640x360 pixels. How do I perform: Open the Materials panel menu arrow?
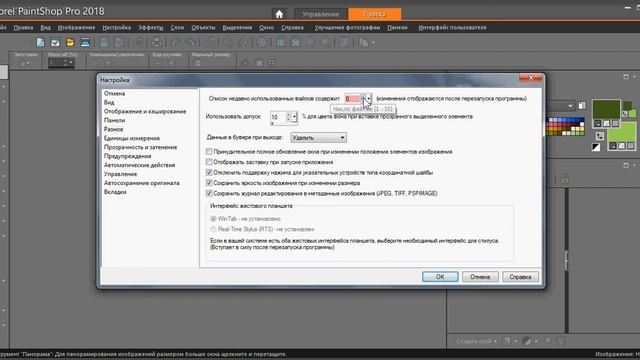634,77
